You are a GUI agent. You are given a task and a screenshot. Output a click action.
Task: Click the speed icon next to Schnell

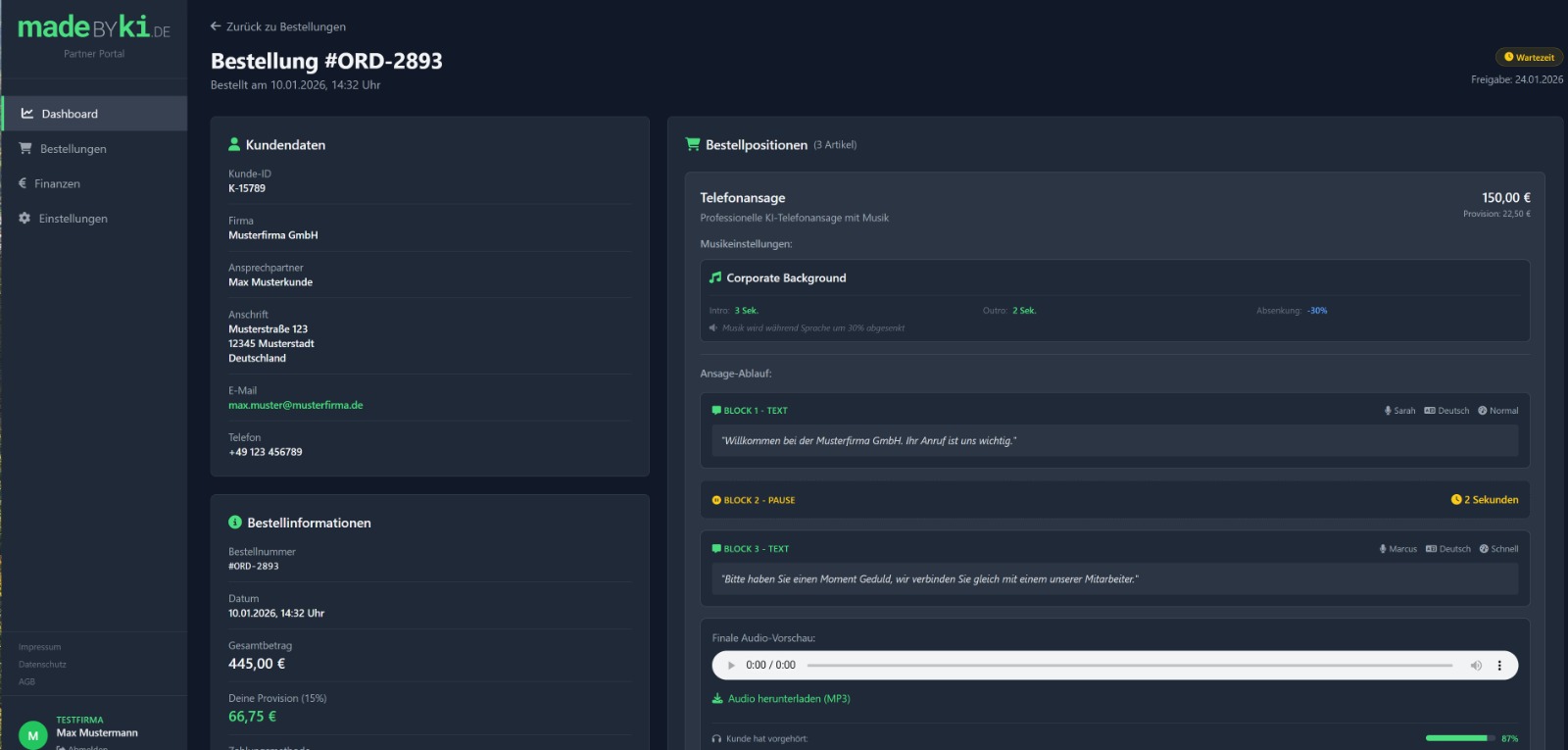pyautogui.click(x=1484, y=549)
